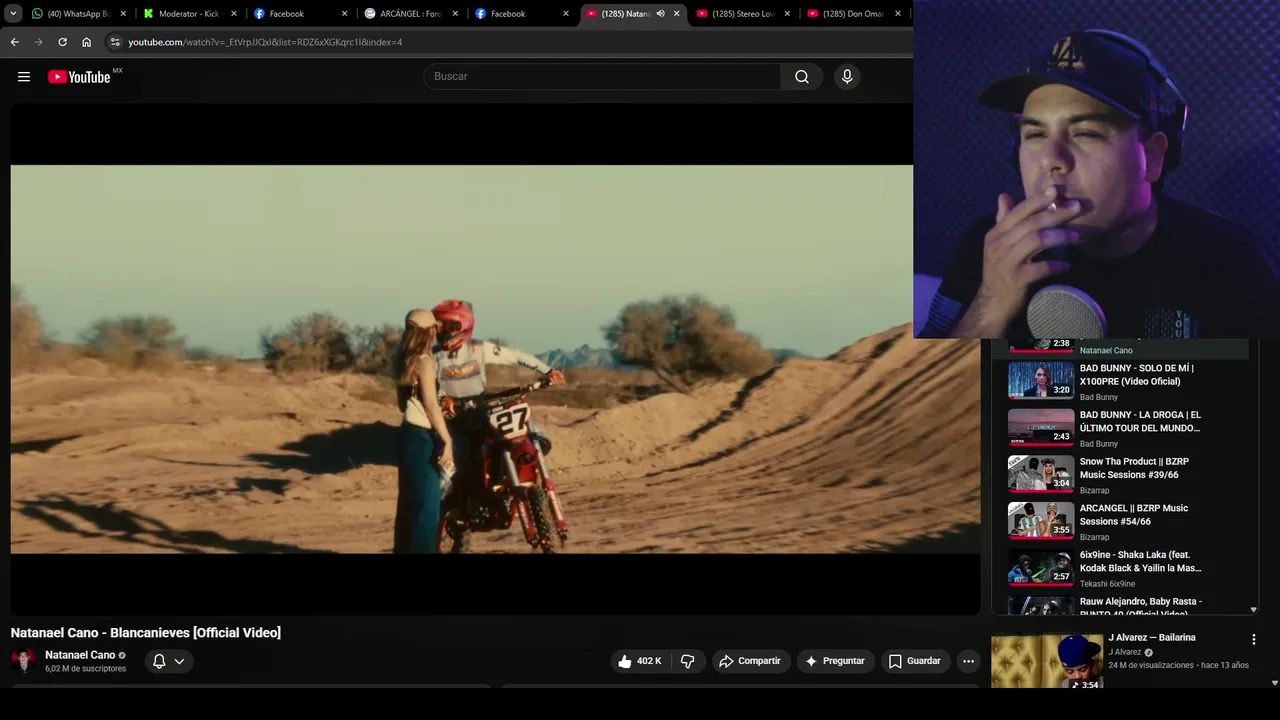Image resolution: width=1280 pixels, height=720 pixels.
Task: Go back with the browser back arrow
Action: [x=14, y=42]
